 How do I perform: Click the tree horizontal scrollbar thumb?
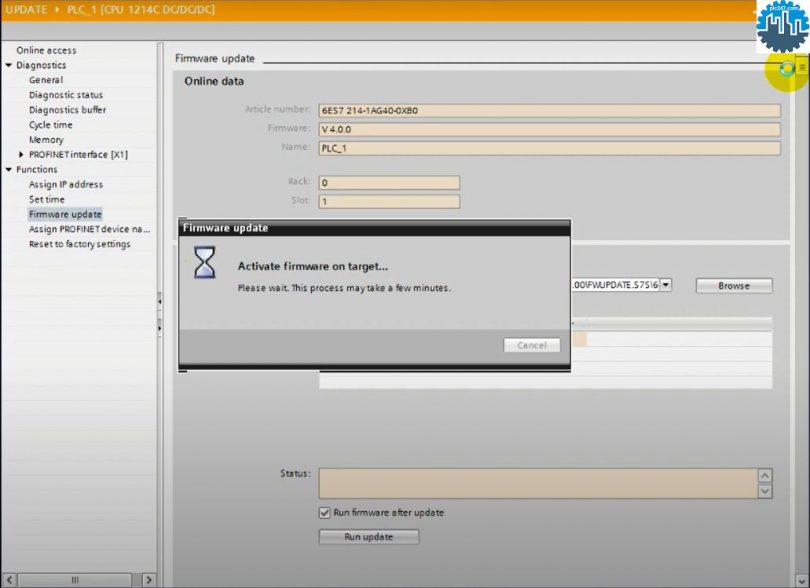coord(74,580)
